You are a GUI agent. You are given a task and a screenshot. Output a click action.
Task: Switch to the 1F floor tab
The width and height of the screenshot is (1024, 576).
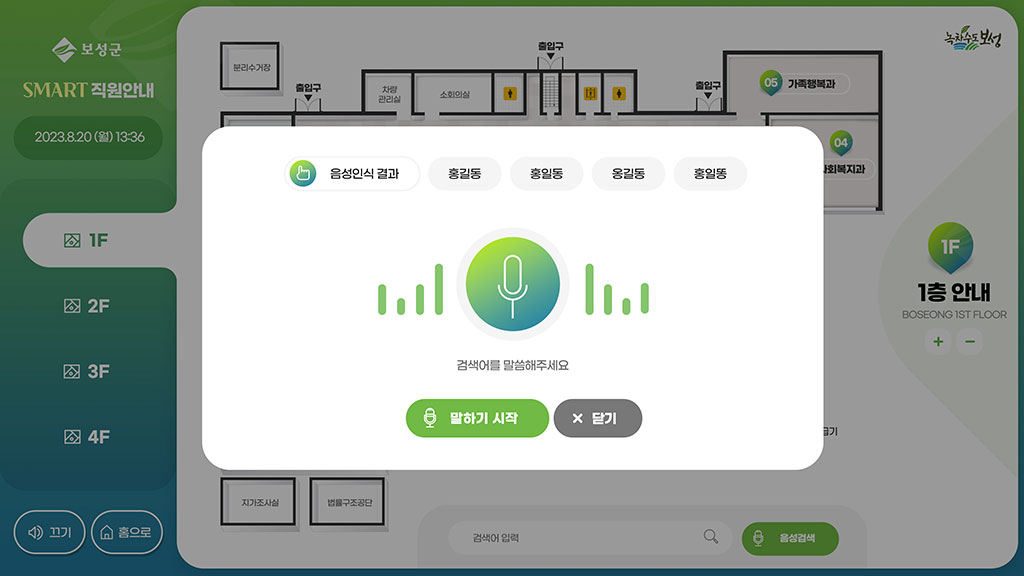[99, 240]
